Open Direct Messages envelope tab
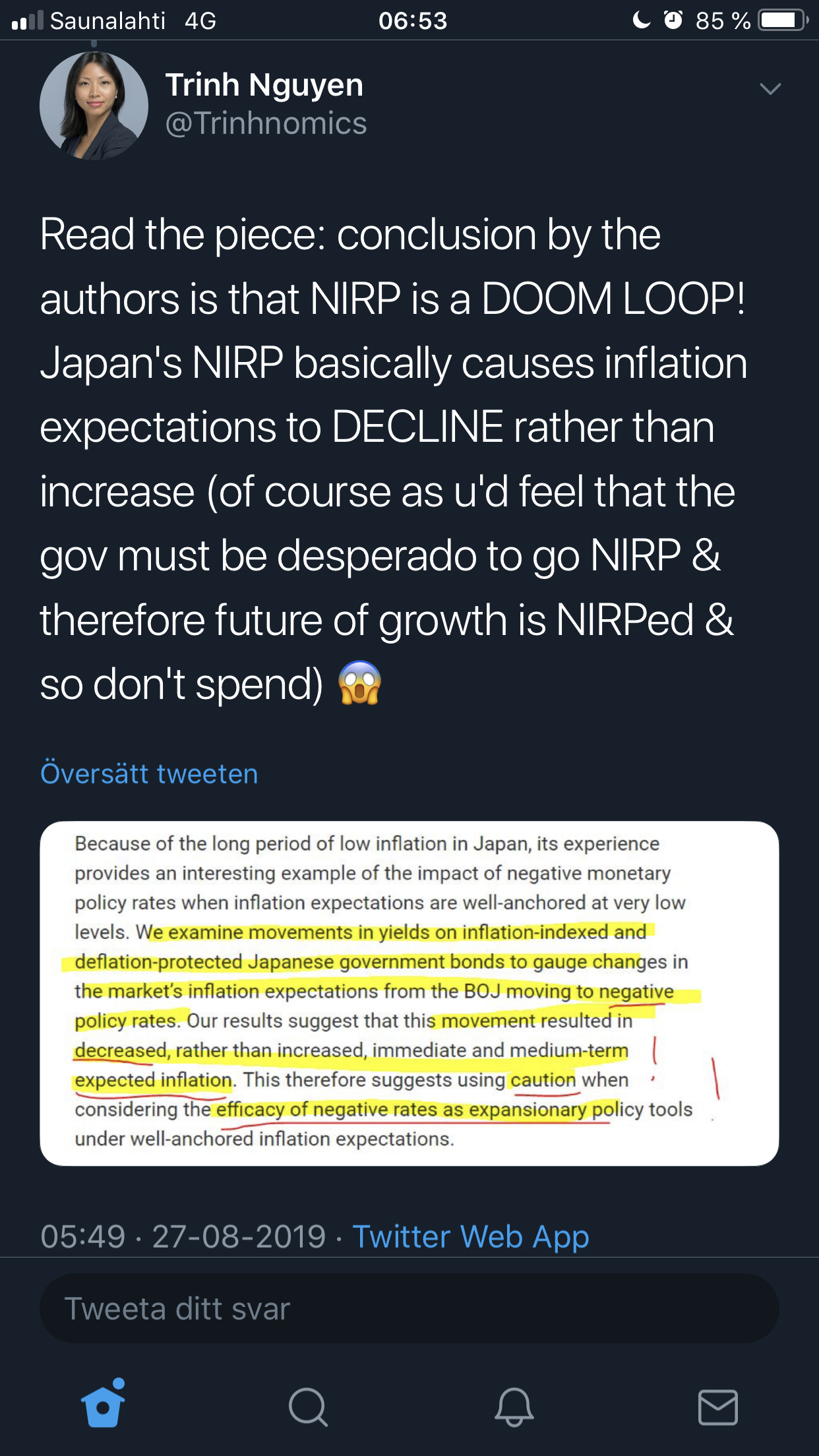The height and width of the screenshot is (1456, 819). 717,1407
